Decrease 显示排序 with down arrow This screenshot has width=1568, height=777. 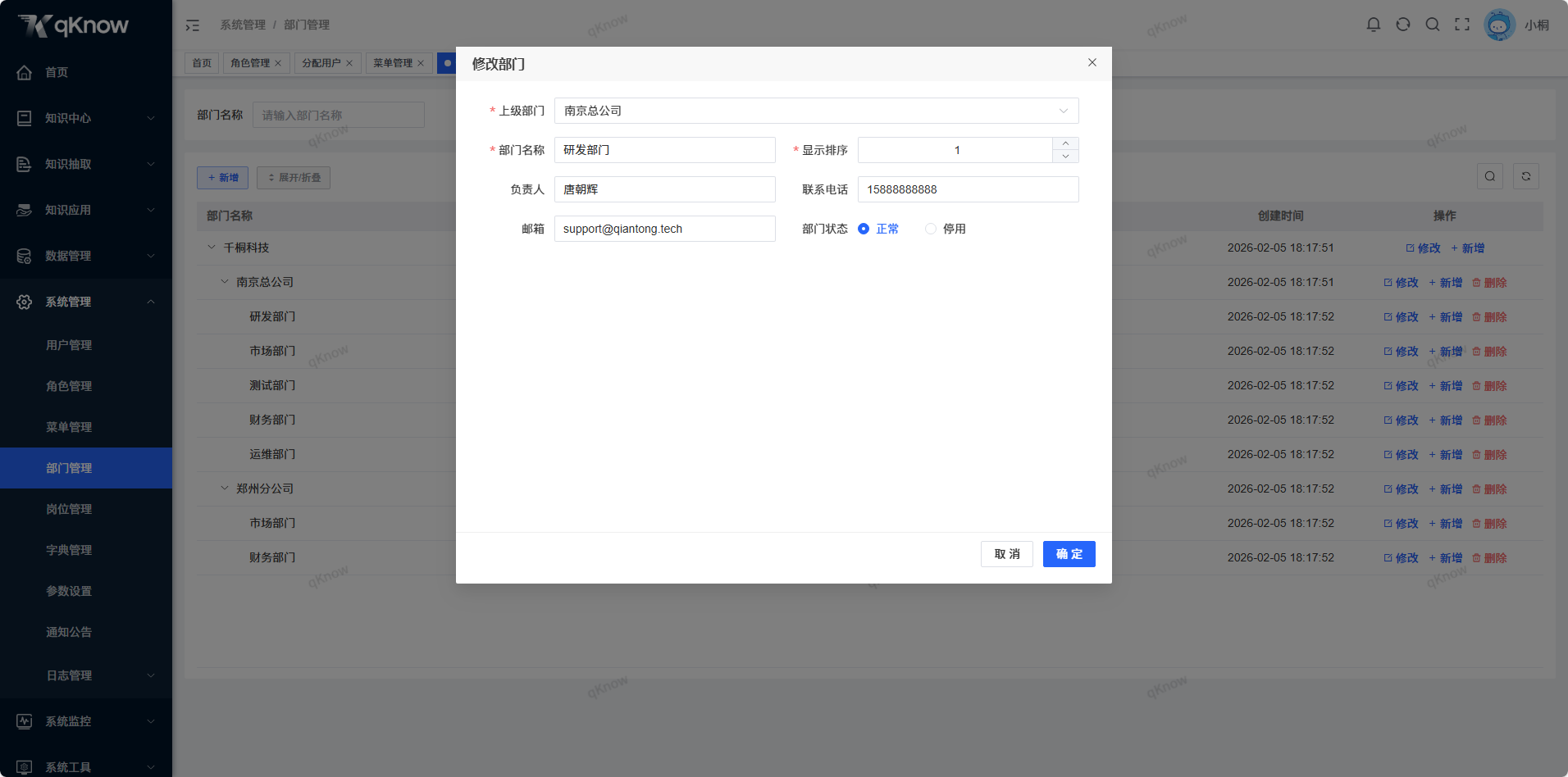[x=1065, y=156]
